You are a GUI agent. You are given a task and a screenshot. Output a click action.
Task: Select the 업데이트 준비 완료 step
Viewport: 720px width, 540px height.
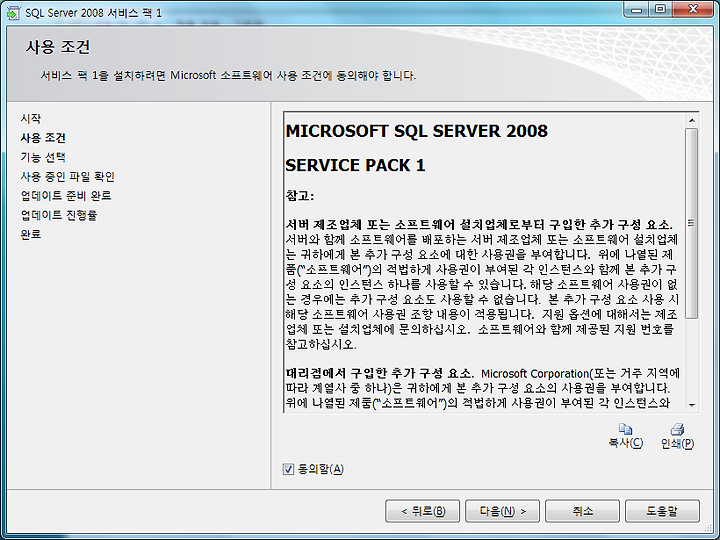pos(66,196)
